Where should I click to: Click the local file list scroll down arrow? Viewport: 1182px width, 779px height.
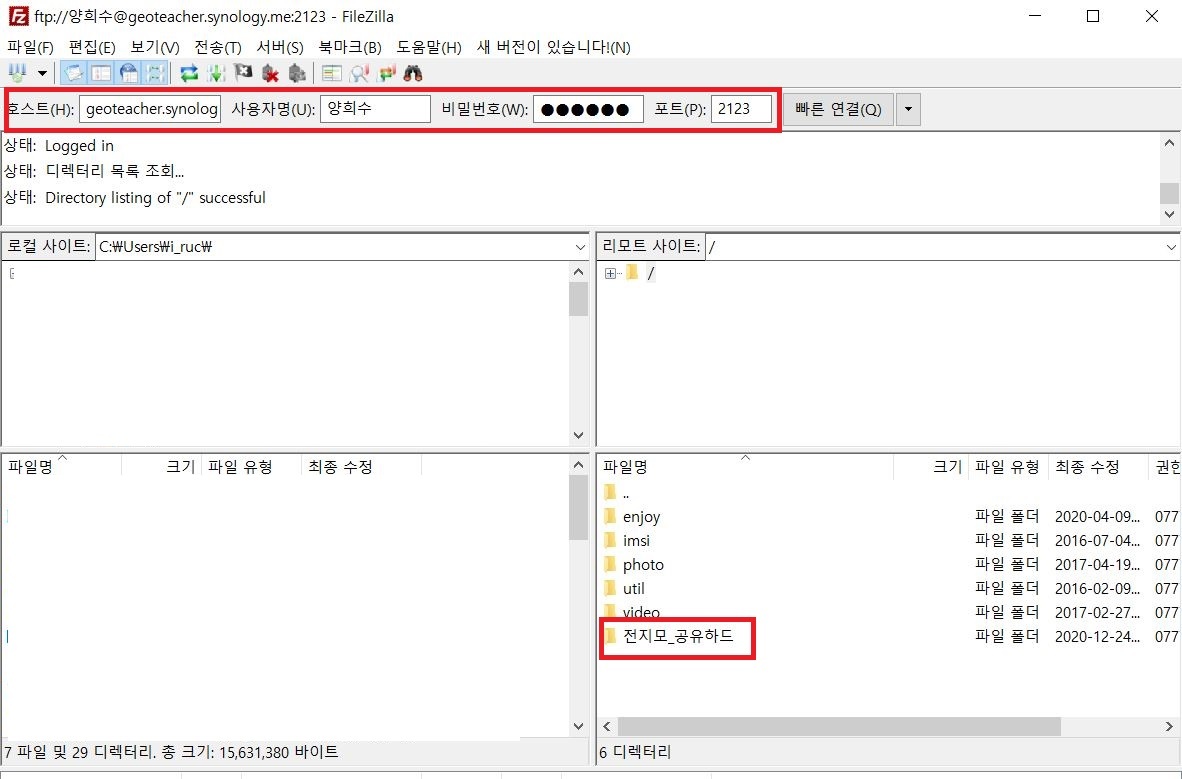click(578, 726)
